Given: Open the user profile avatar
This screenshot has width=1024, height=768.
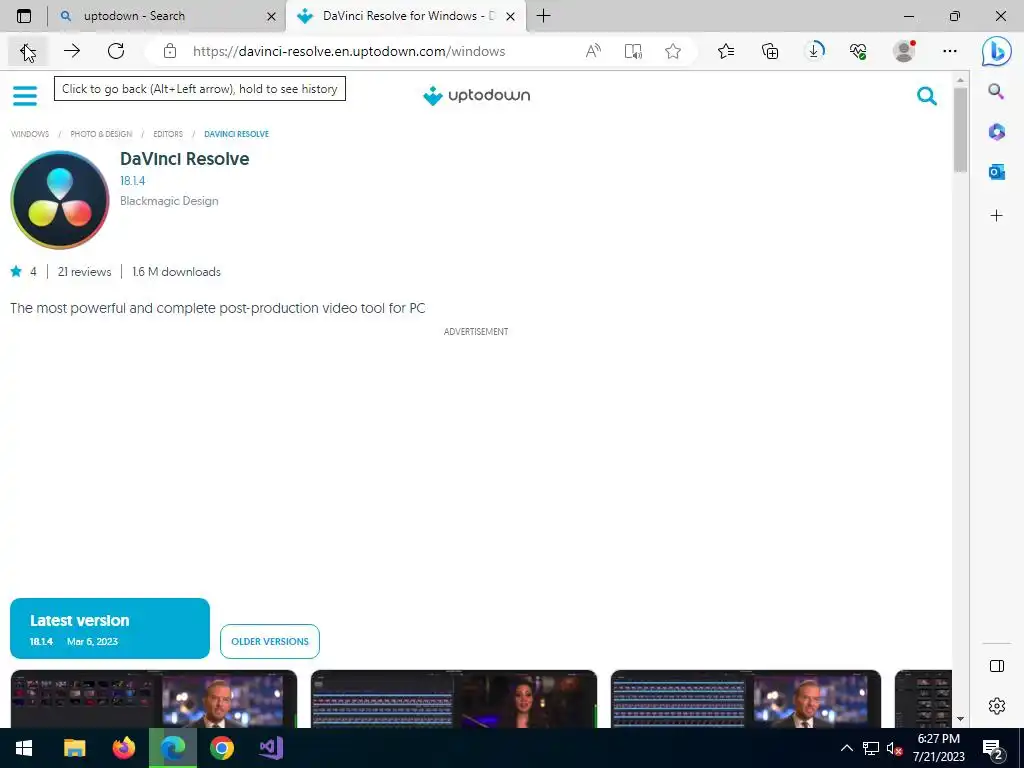Looking at the screenshot, I should point(904,51).
